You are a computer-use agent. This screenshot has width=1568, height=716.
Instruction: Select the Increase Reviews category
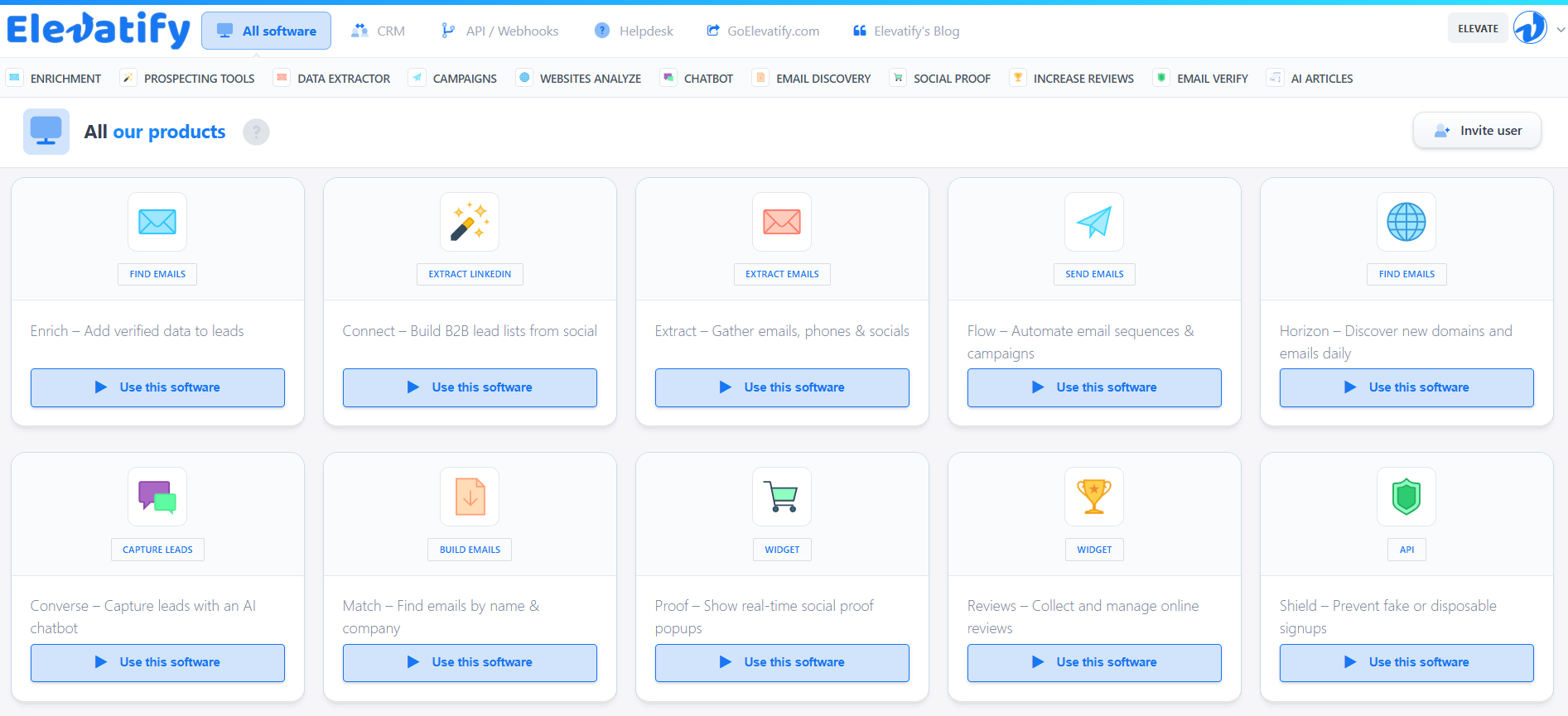coord(1072,79)
